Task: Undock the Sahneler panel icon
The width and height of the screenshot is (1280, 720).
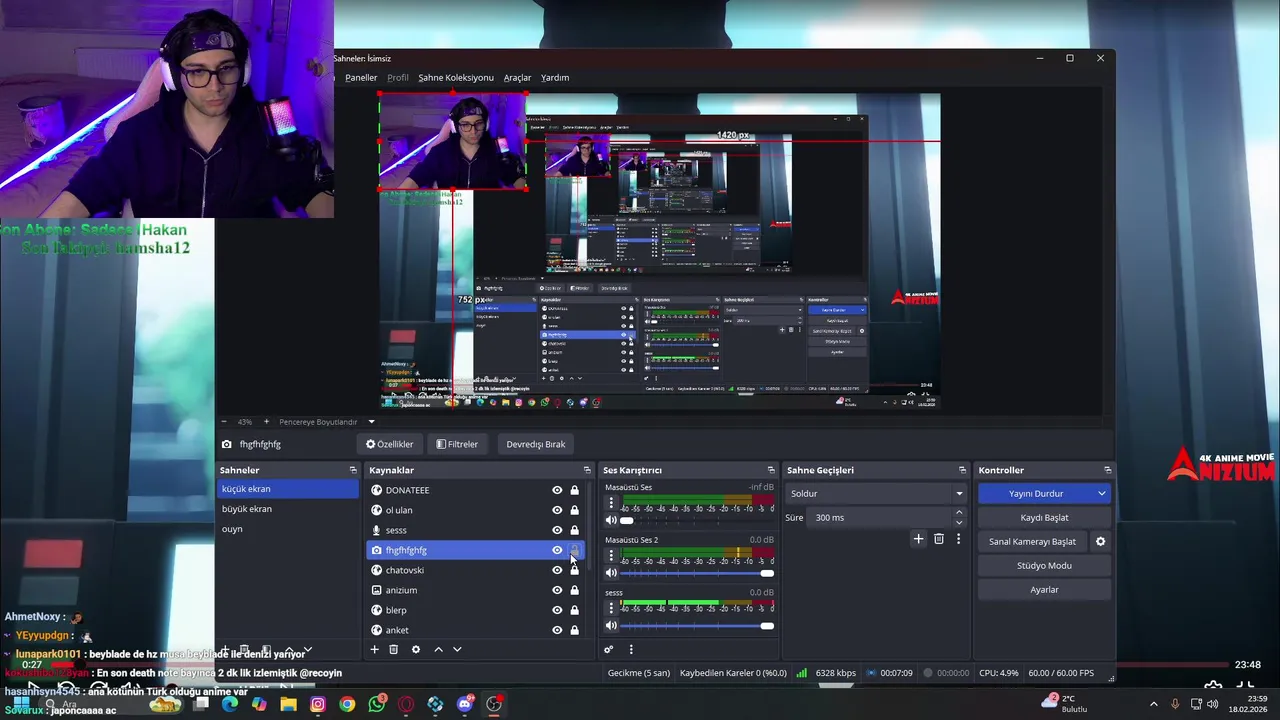Action: 353,470
